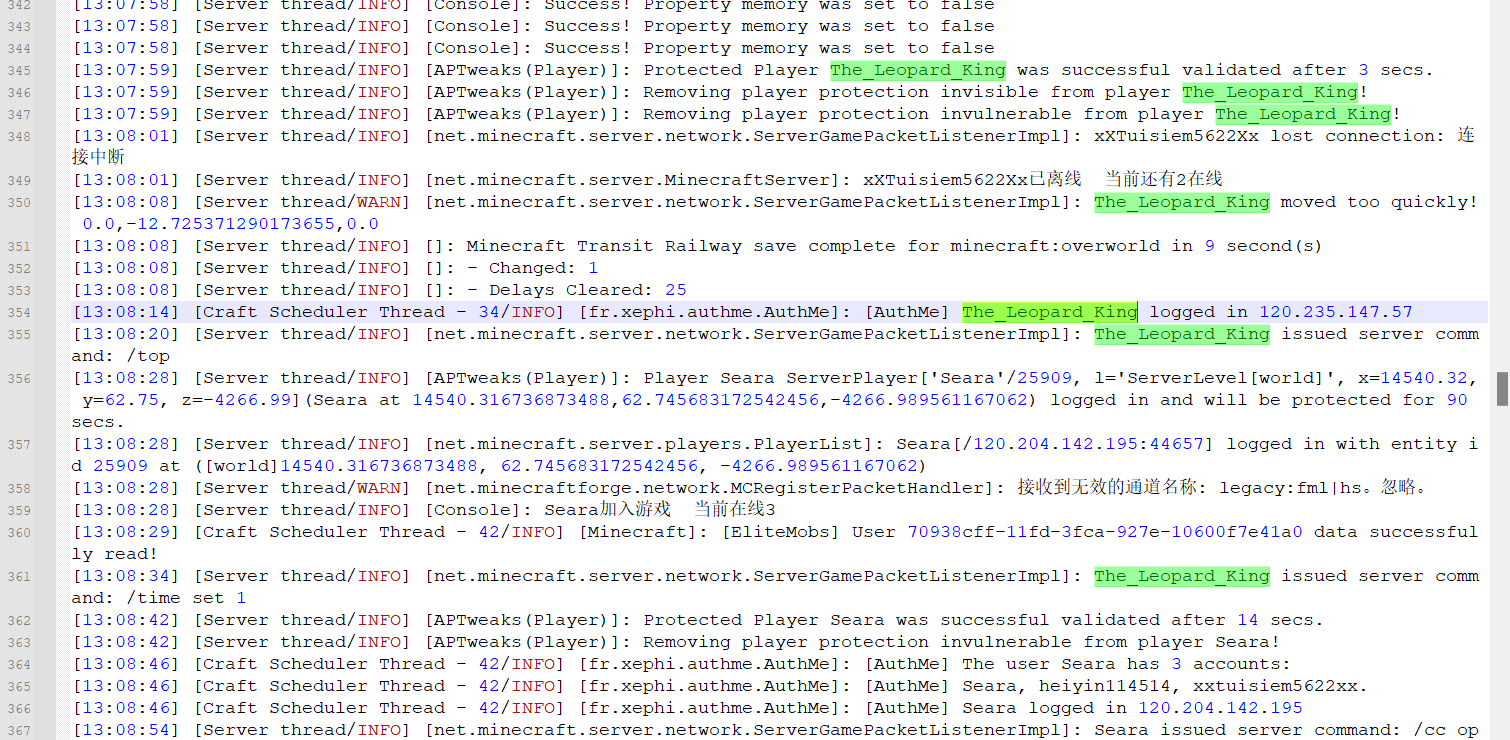Click line number 361 in the gutter
Image resolution: width=1510 pixels, height=740 pixels.
19,577
